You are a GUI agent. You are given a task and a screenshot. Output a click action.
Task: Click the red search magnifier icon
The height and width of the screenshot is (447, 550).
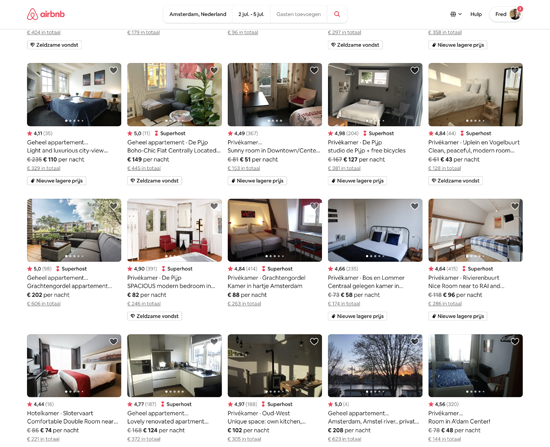tap(337, 14)
